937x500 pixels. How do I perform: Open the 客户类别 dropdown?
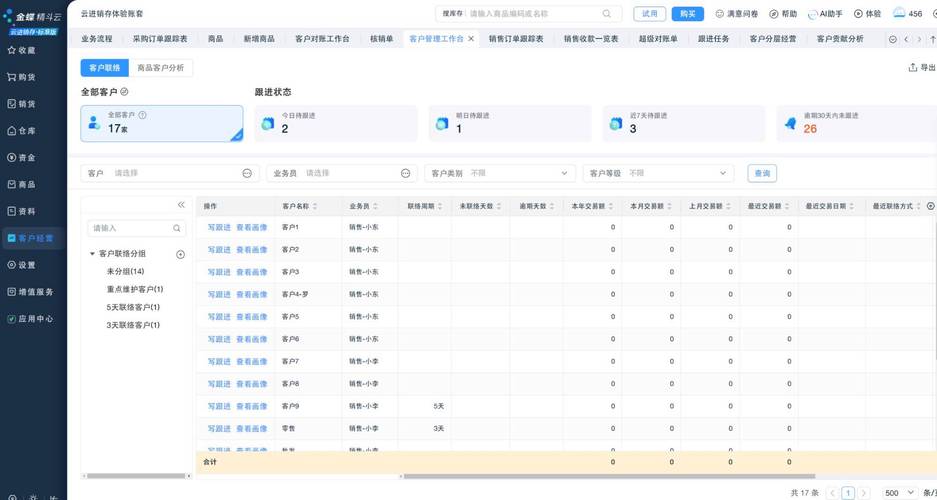click(x=500, y=173)
